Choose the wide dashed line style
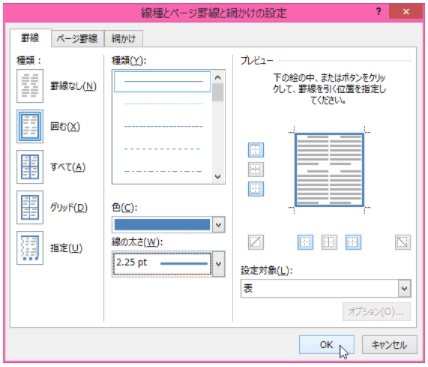 (162, 149)
